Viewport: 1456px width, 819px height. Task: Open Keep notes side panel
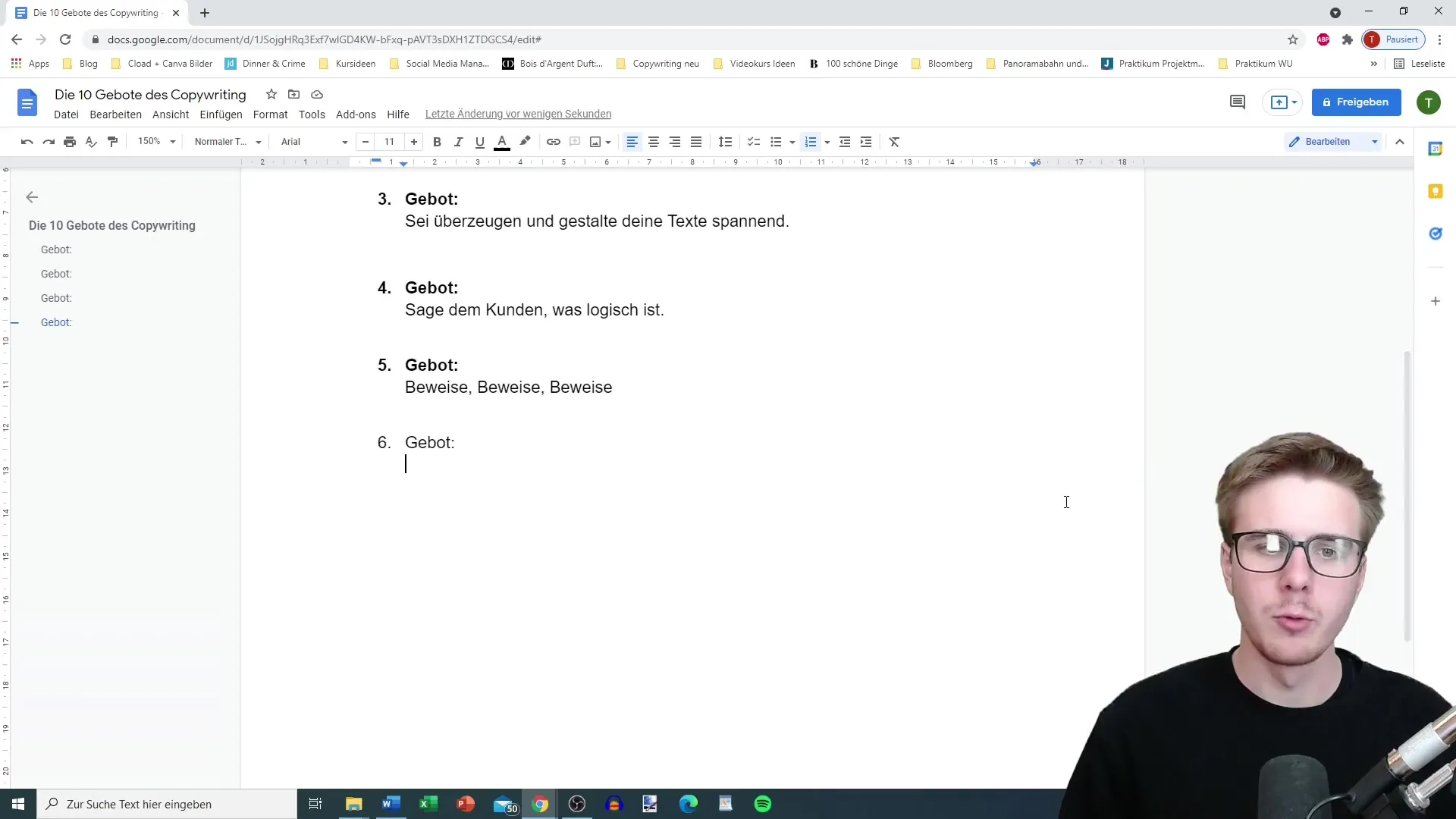(x=1435, y=191)
